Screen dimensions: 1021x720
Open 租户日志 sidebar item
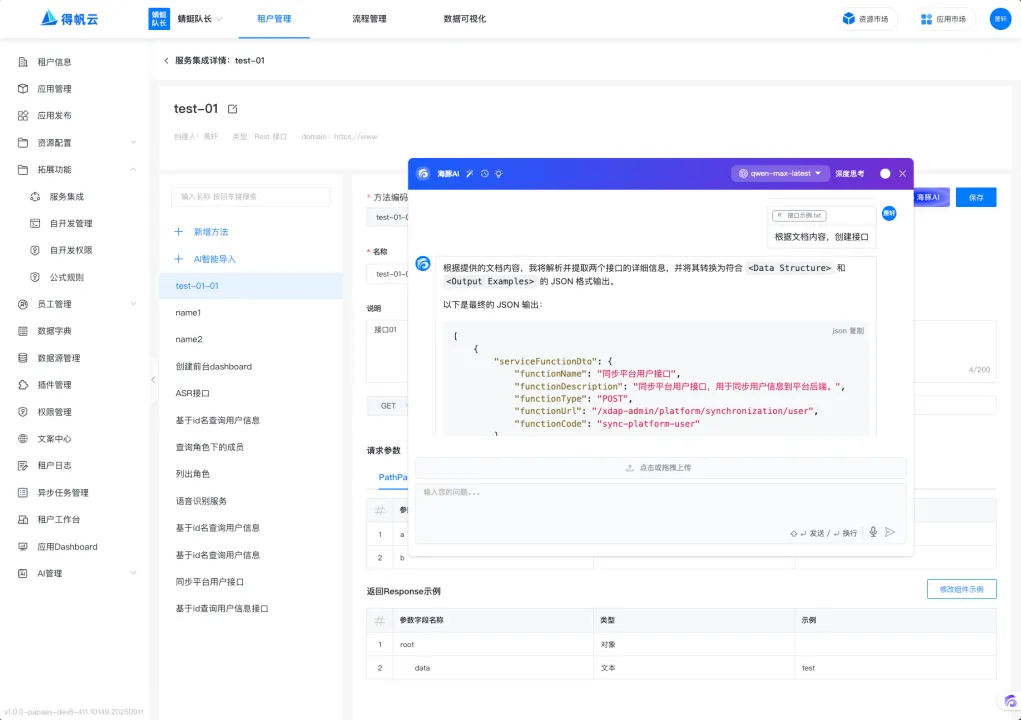[54, 465]
